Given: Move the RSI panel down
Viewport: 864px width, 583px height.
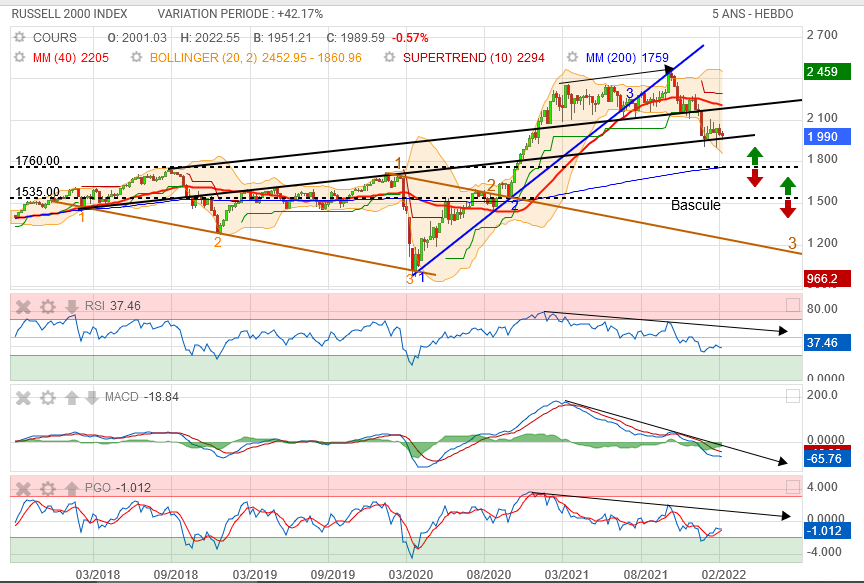Looking at the screenshot, I should coord(72,306).
